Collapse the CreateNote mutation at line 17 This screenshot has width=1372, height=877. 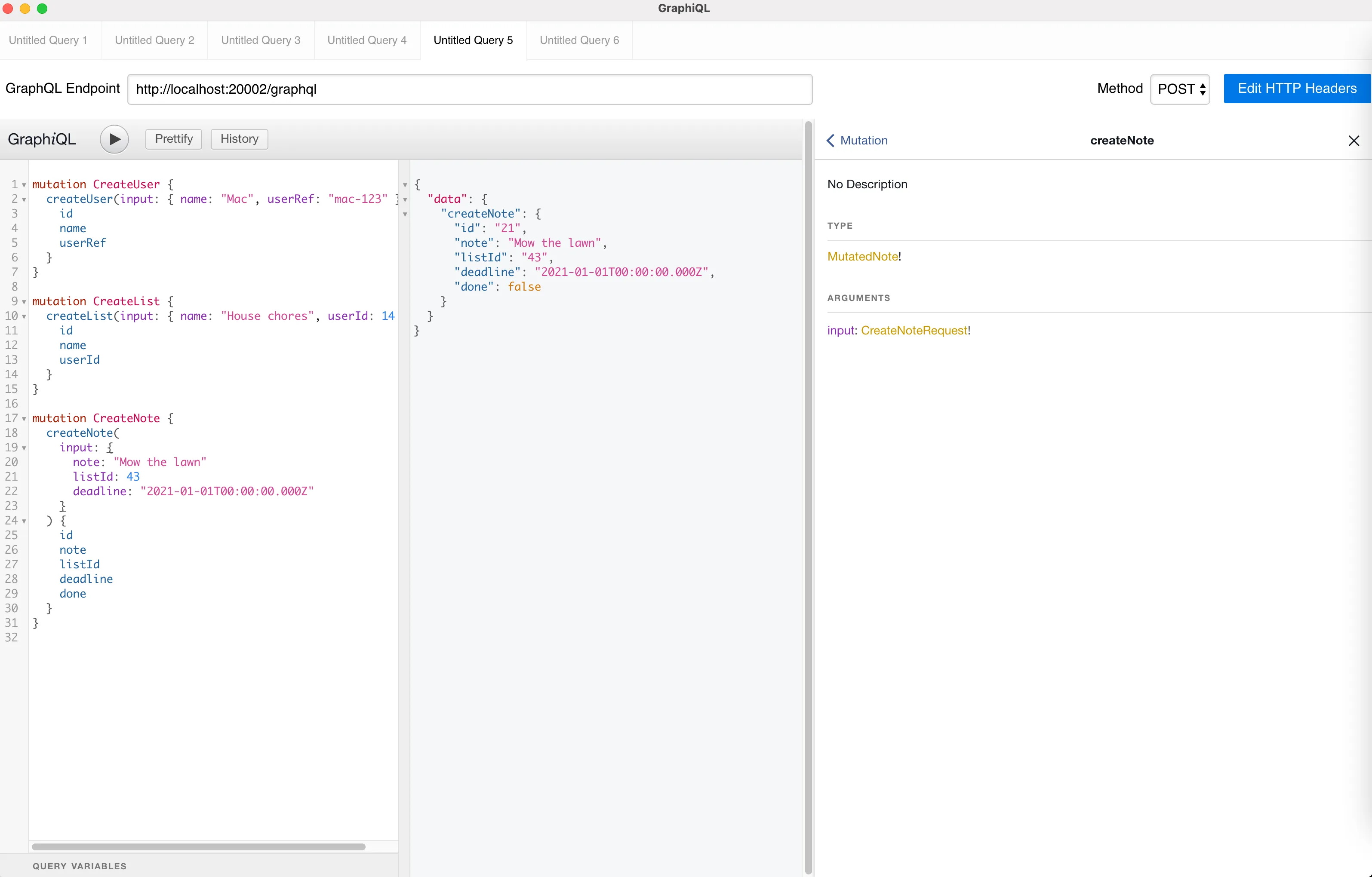[x=24, y=419]
